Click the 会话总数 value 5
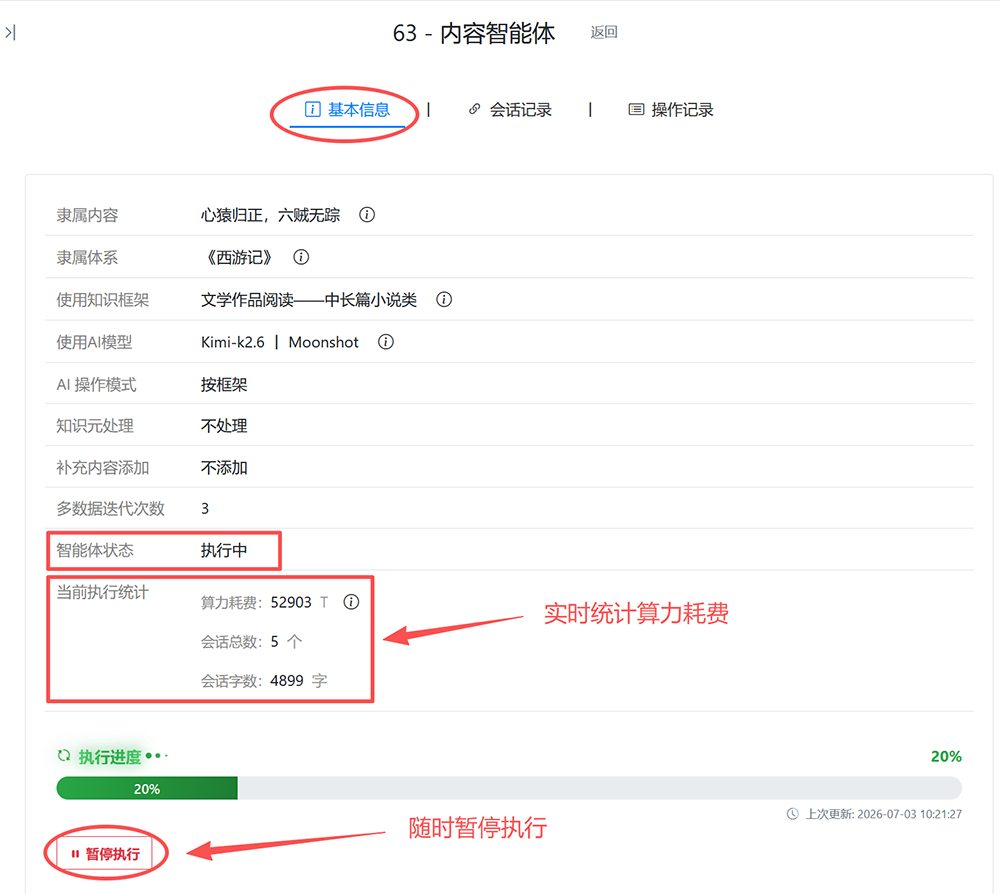 (274, 641)
